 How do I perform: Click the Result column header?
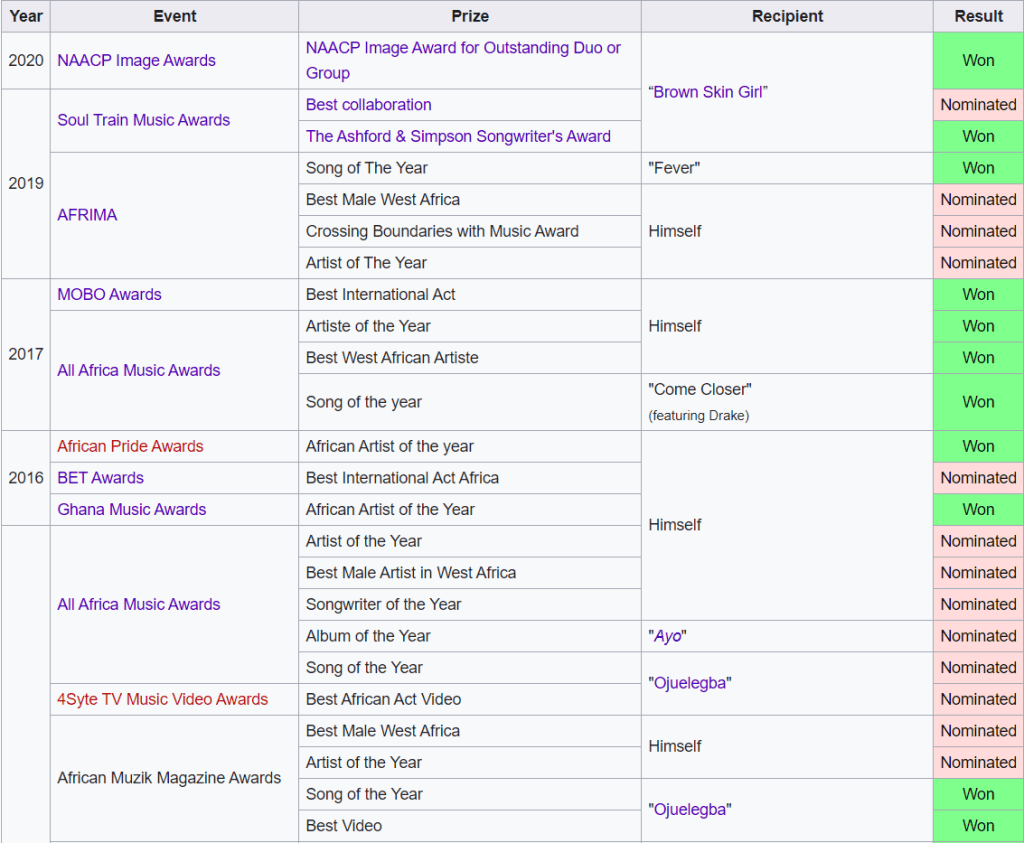click(978, 16)
